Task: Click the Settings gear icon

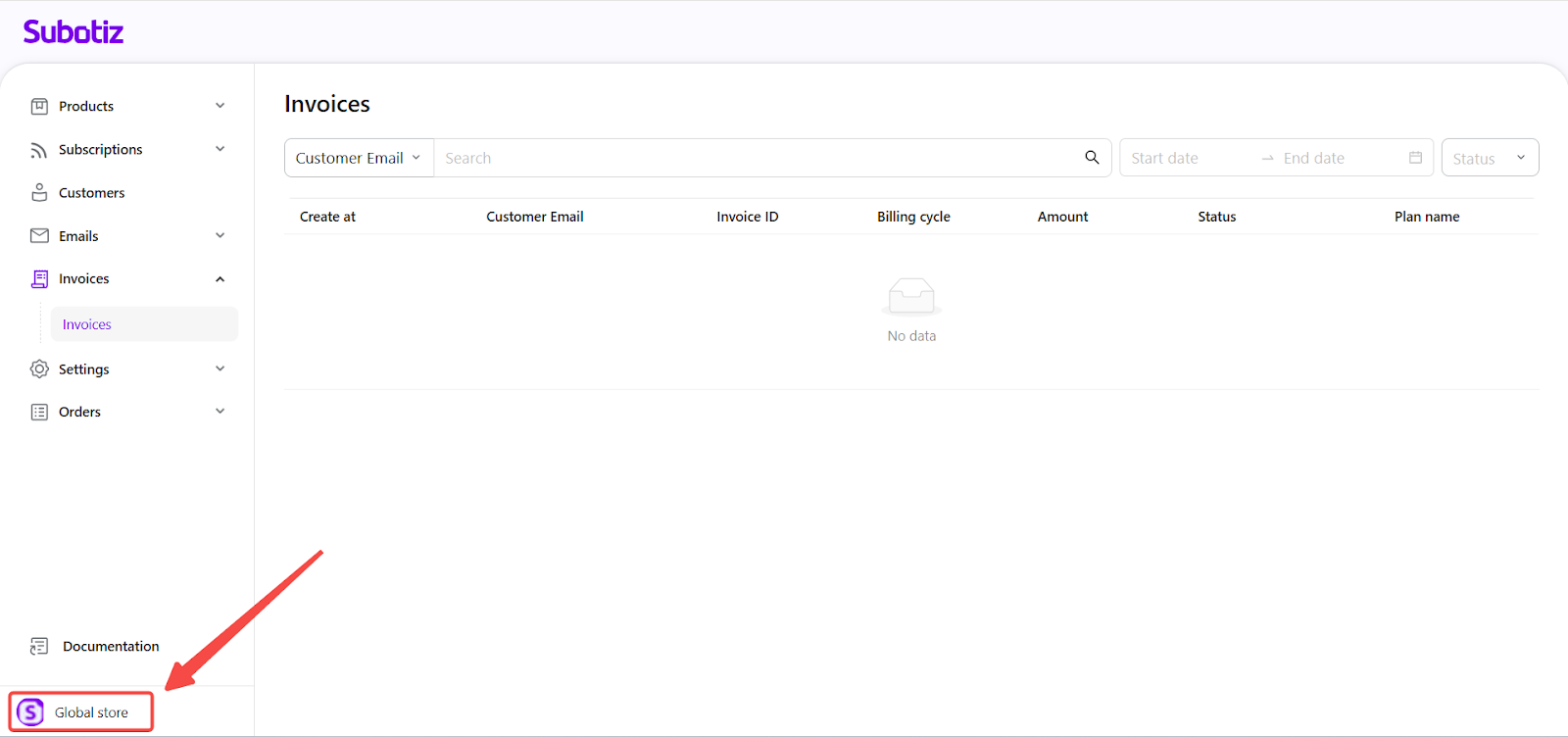Action: click(39, 369)
